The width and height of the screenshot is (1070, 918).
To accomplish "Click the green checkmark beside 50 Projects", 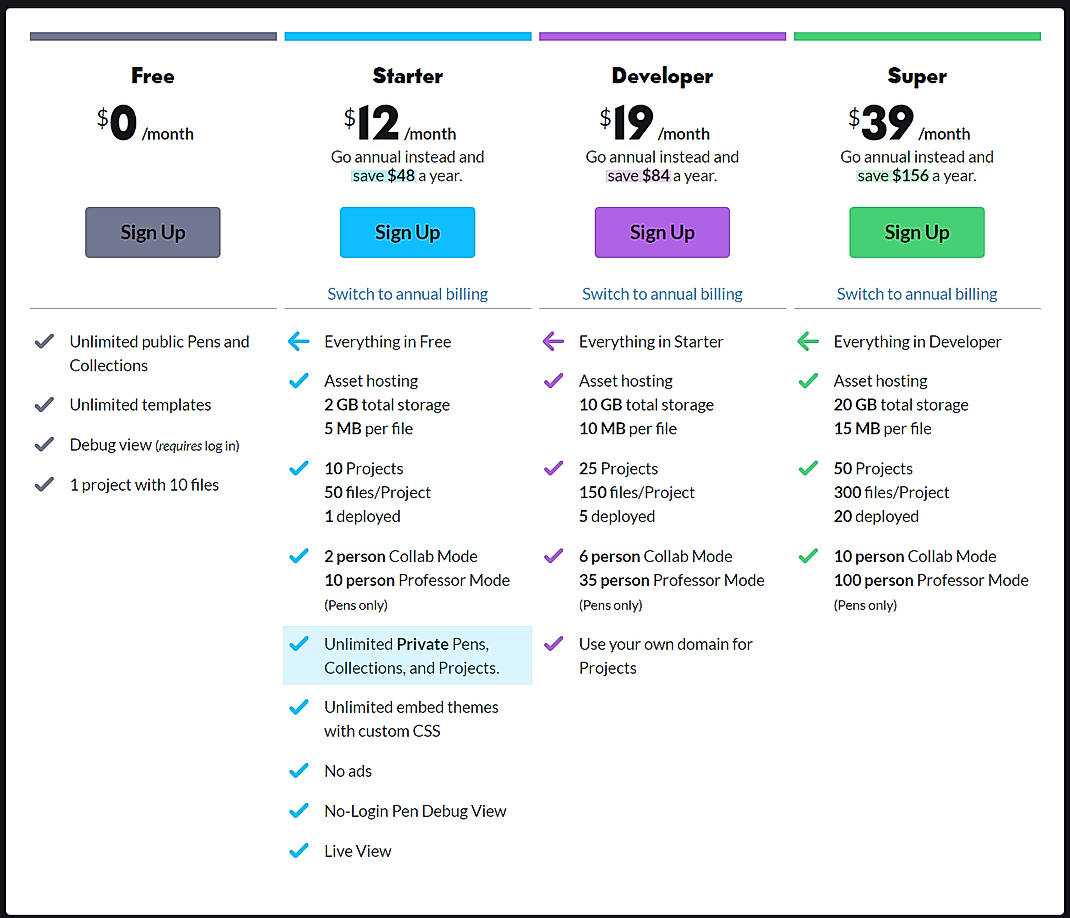I will coord(808,468).
